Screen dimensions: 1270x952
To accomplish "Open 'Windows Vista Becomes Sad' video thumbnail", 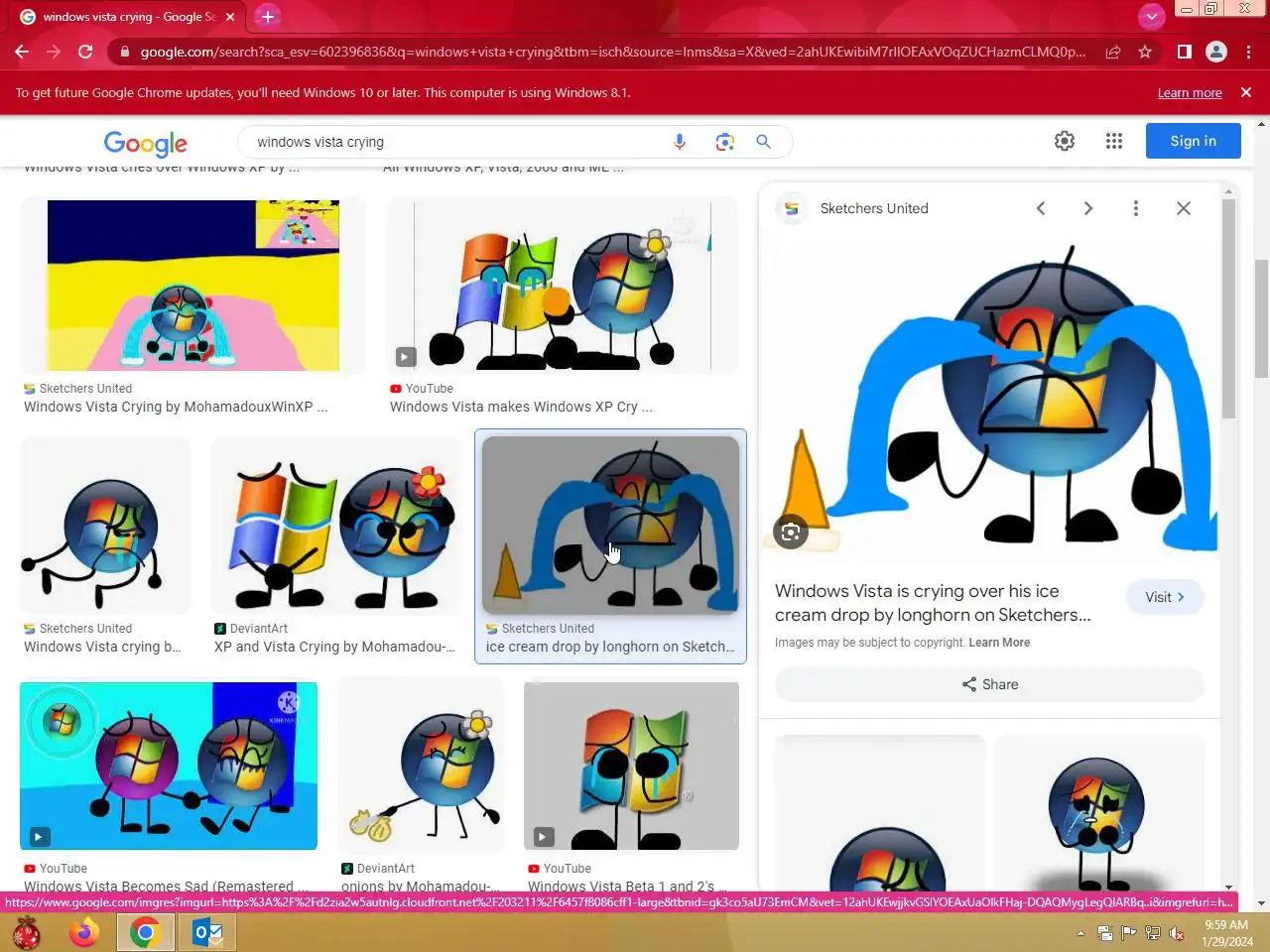I will (x=169, y=766).
